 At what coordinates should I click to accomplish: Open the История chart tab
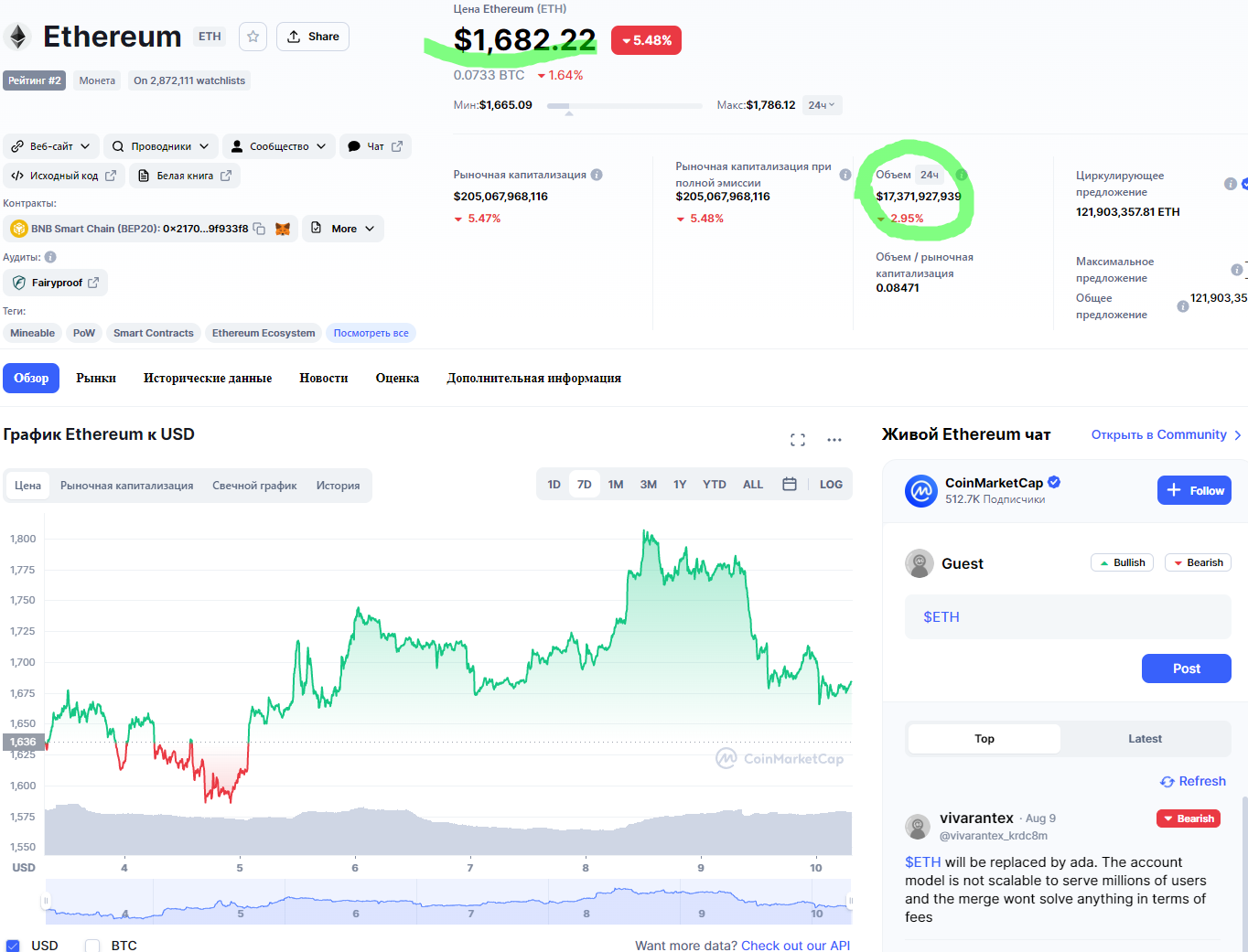coord(338,486)
